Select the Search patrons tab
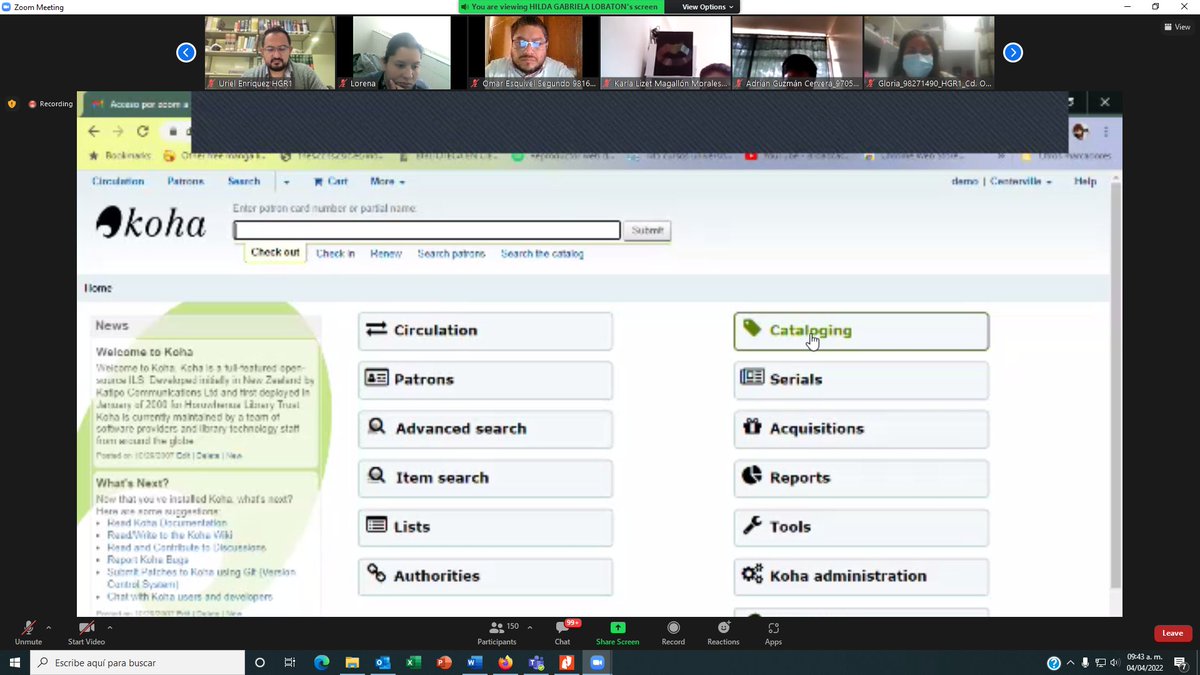 451,254
